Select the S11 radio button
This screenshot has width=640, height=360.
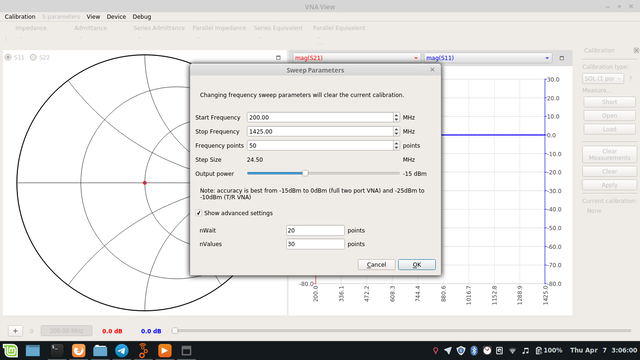(8, 58)
